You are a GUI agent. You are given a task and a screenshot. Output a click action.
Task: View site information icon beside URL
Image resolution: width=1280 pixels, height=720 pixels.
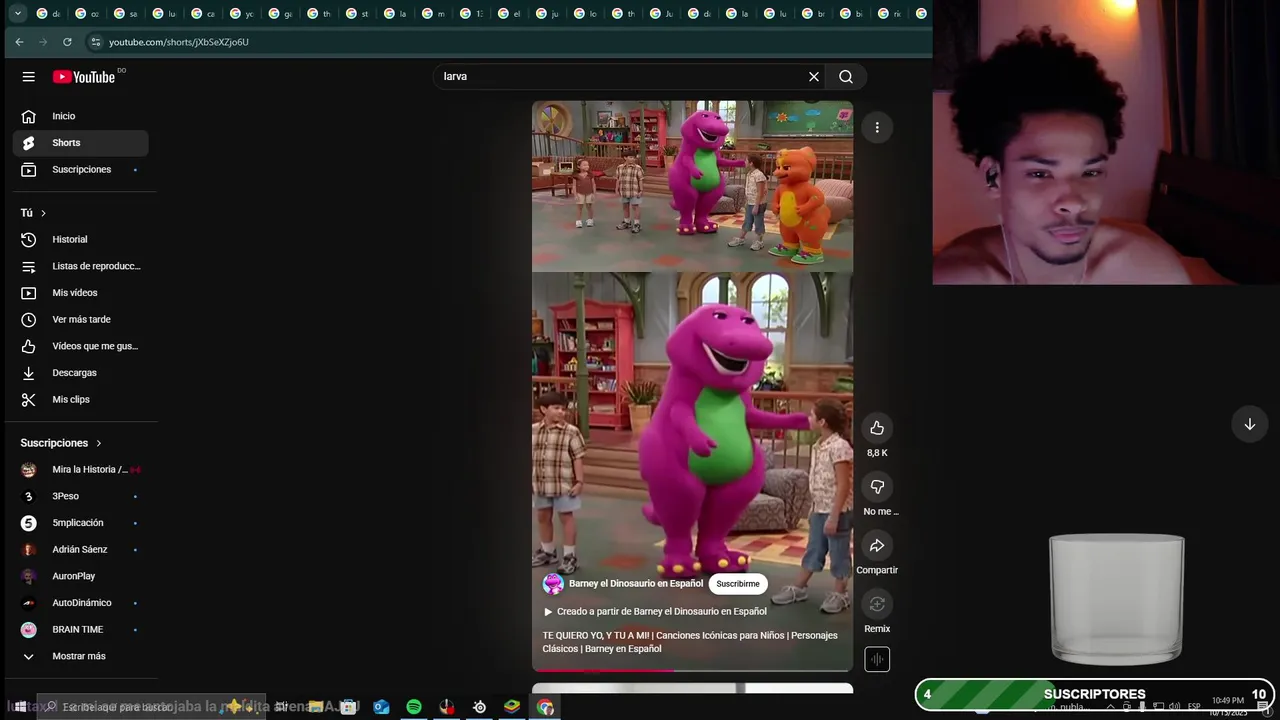tap(96, 42)
